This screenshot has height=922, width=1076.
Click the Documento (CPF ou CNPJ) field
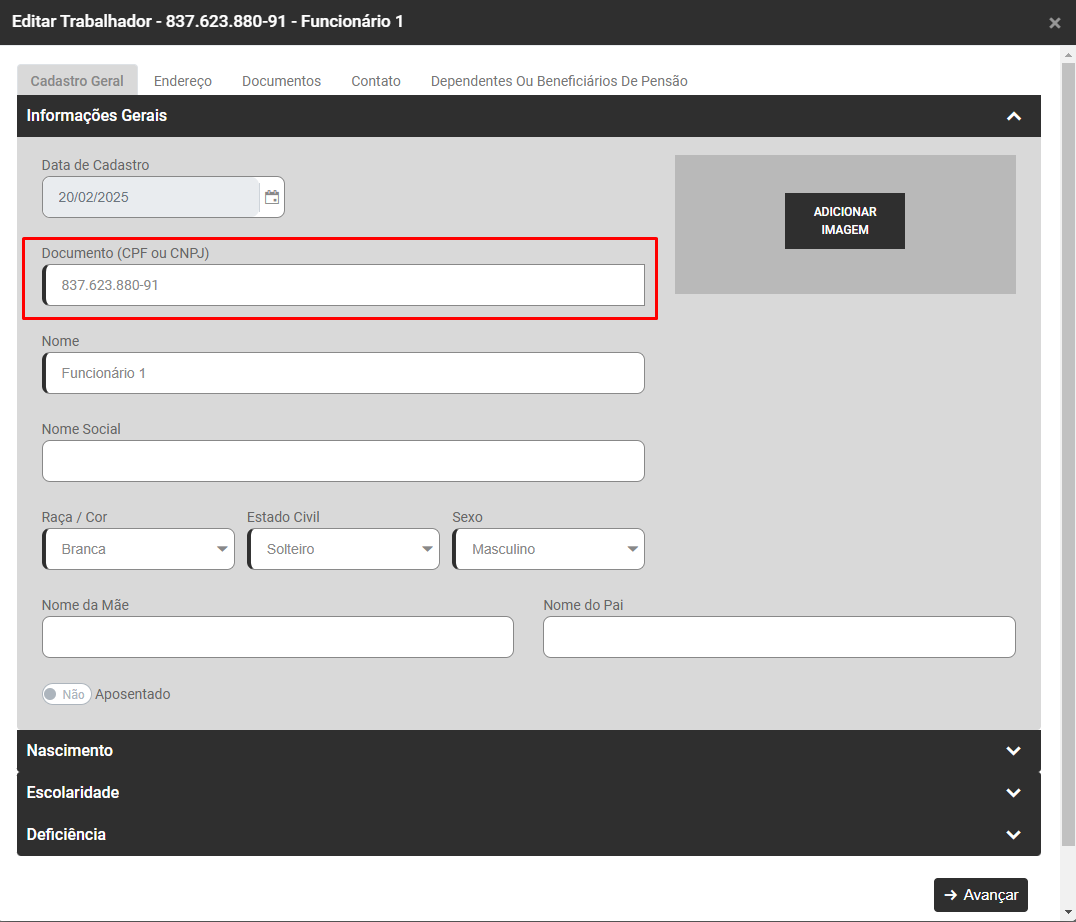click(x=343, y=285)
